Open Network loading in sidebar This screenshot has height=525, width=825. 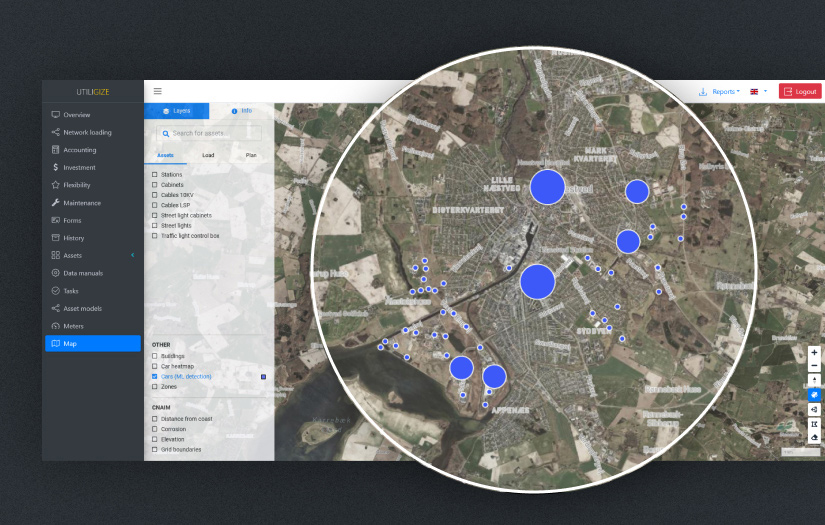pyautogui.click(x=87, y=133)
